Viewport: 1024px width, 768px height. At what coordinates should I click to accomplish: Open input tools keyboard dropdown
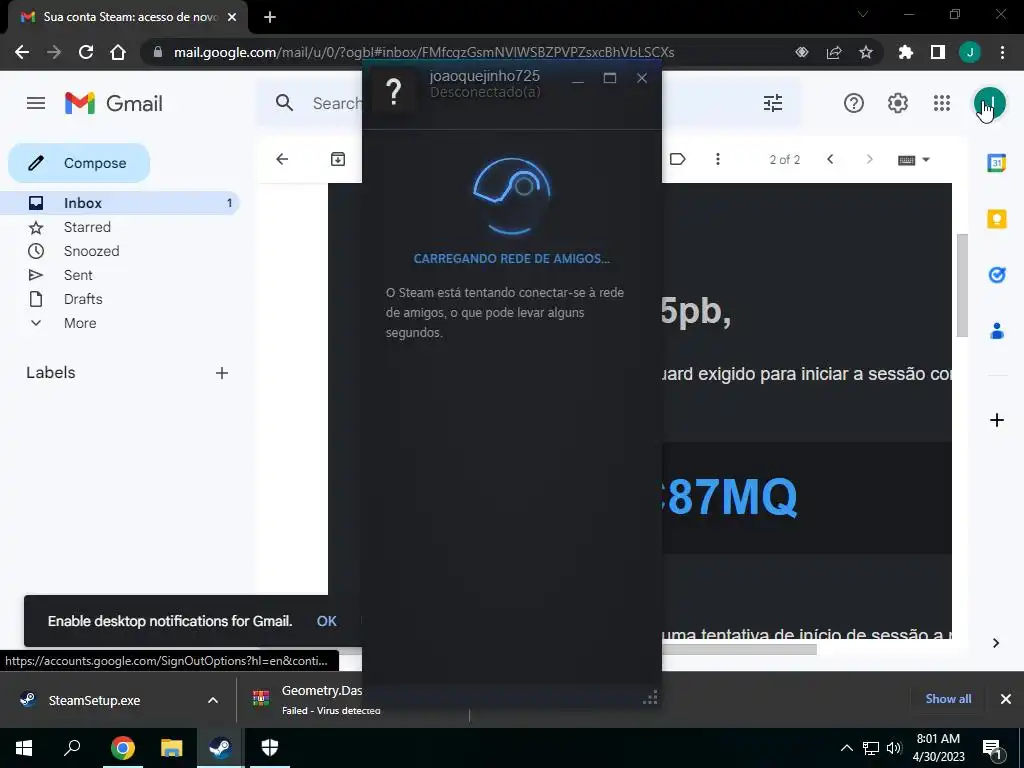[x=914, y=160]
